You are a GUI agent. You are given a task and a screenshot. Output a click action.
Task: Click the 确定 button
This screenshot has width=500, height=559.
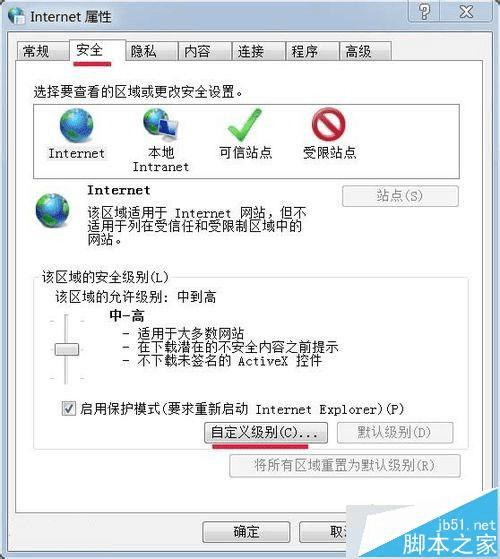(x=246, y=532)
